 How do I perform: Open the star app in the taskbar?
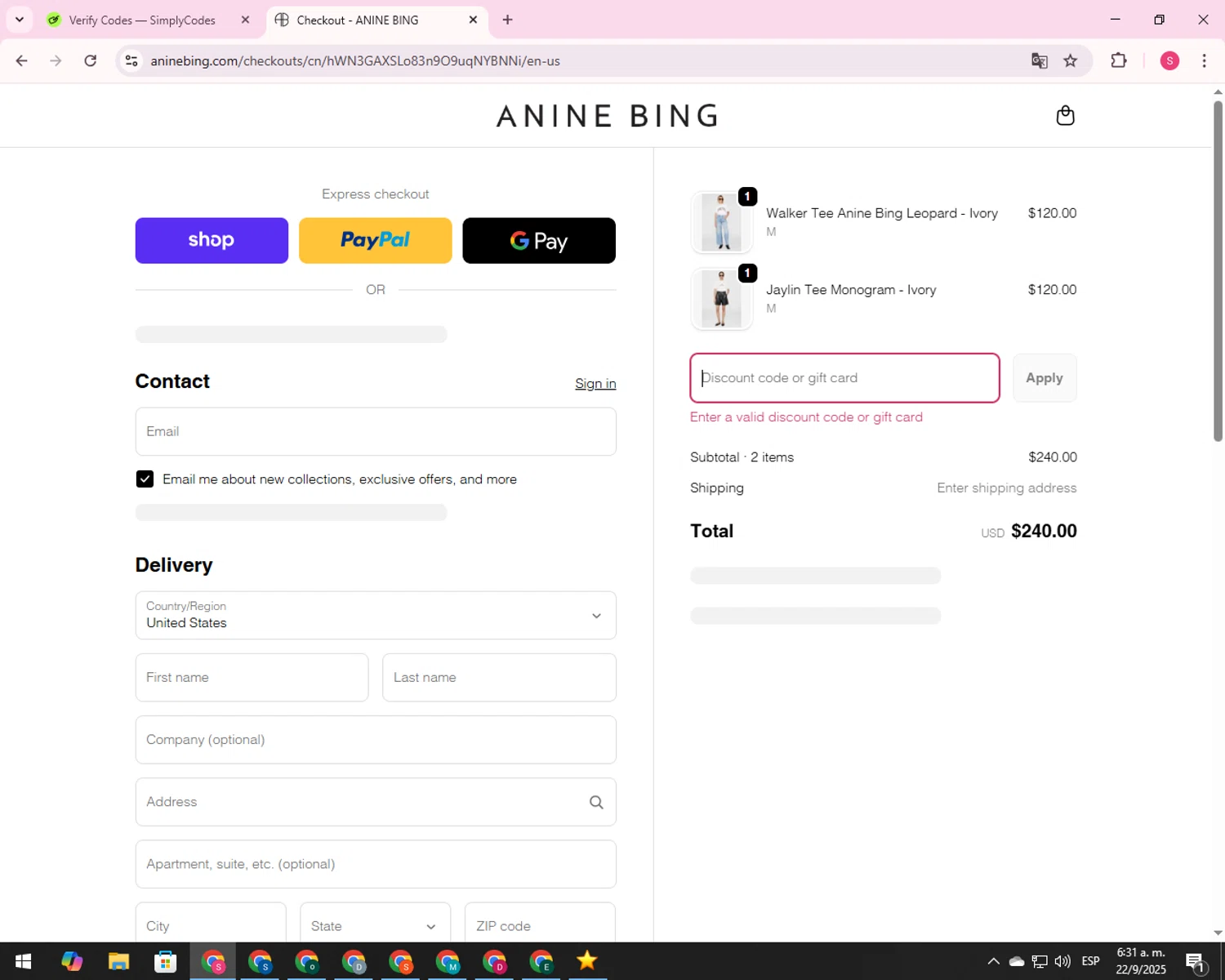(586, 961)
